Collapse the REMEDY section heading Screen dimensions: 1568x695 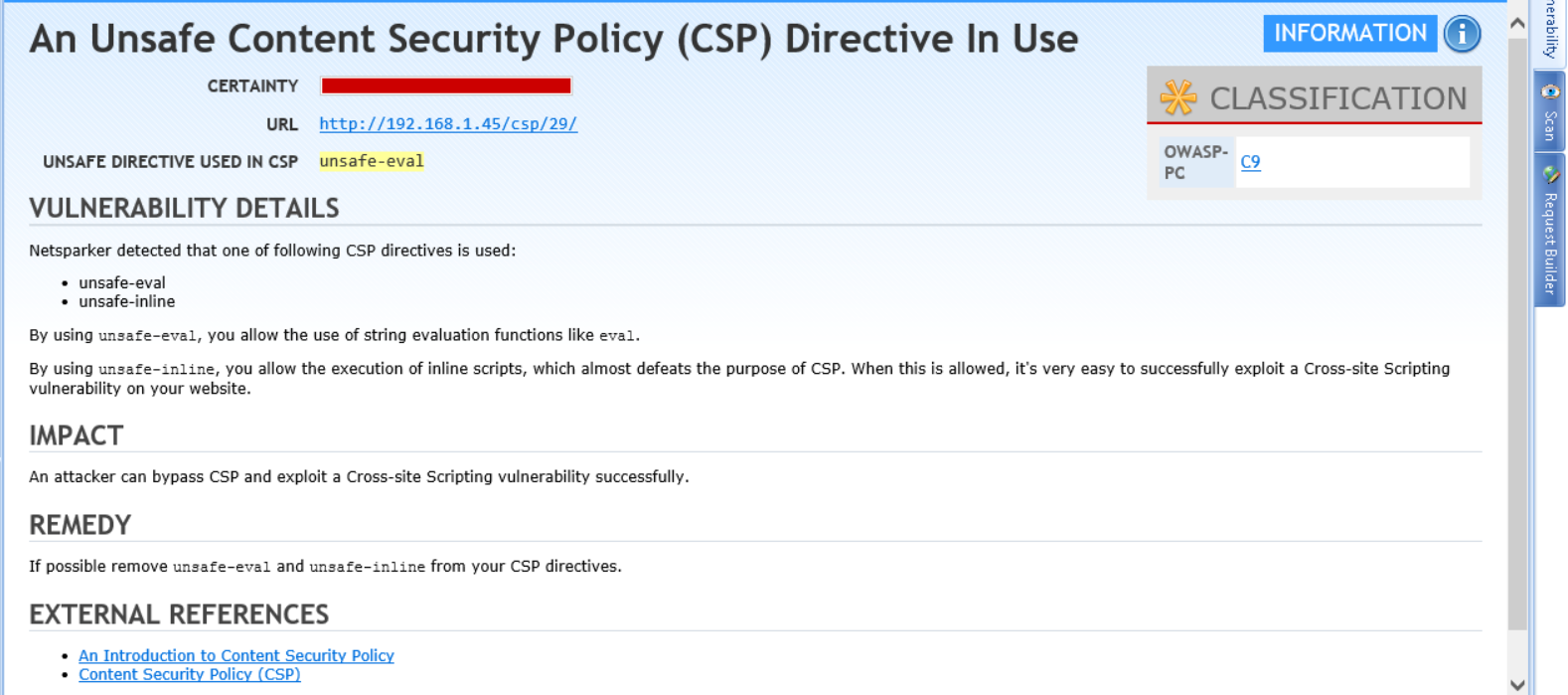[79, 525]
